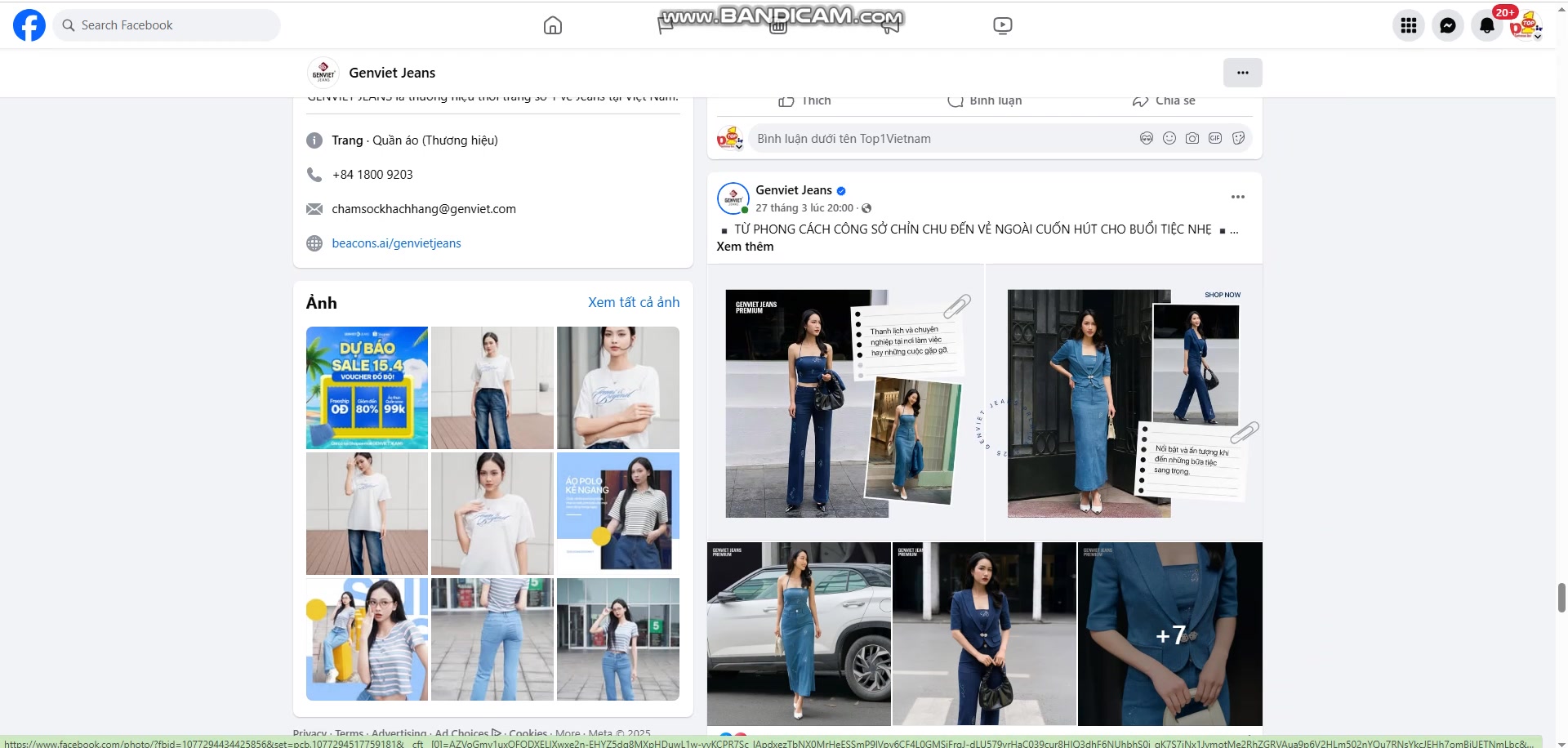Expand the account profile menu

coord(1526,25)
